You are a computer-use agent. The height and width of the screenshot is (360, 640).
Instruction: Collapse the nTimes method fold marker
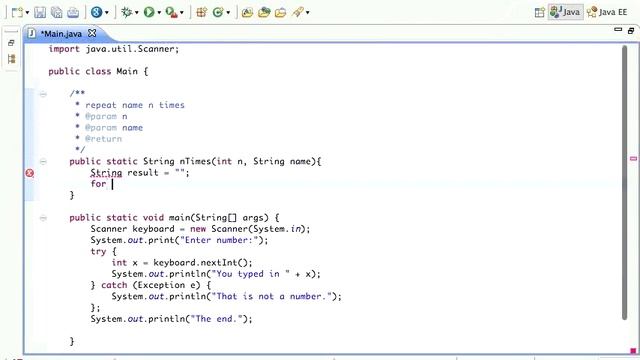click(x=43, y=162)
